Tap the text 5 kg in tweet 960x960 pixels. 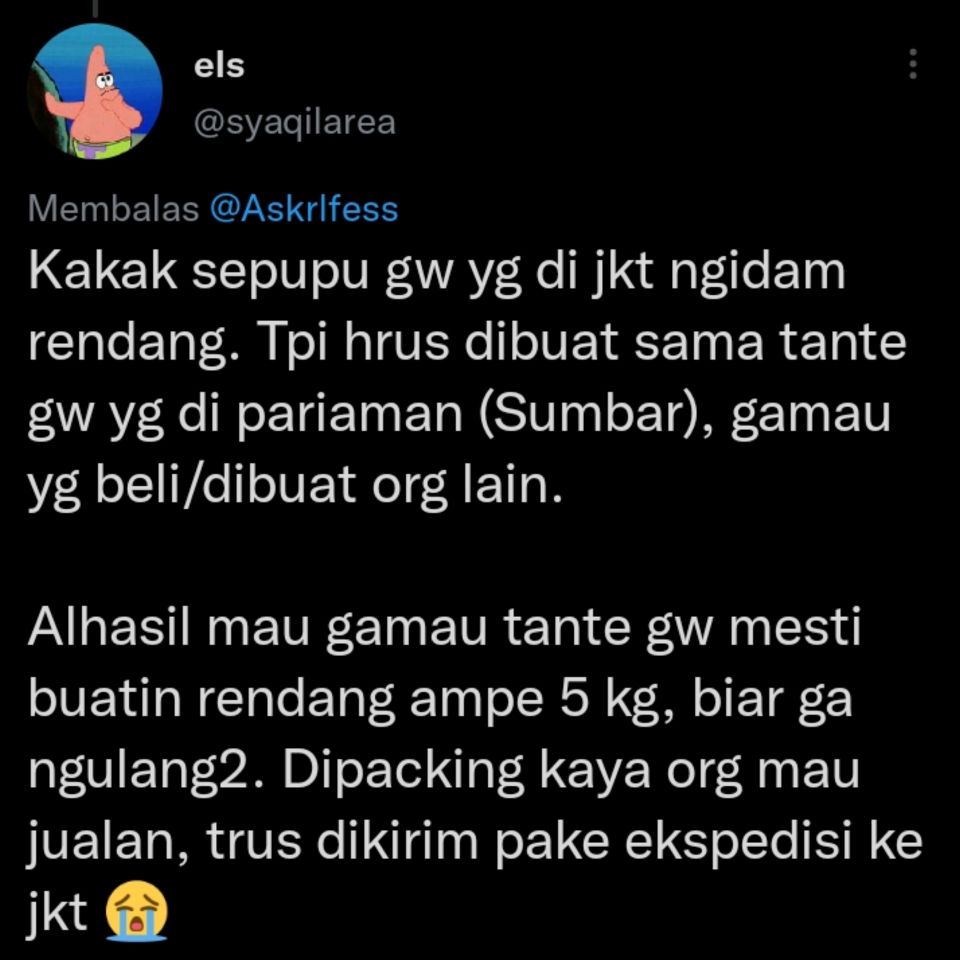tap(619, 699)
